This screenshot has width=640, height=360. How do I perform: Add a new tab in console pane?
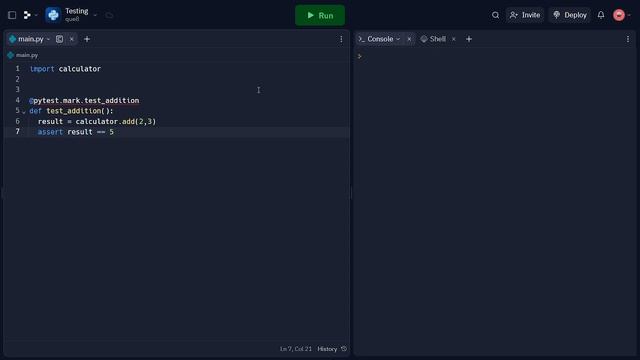point(469,39)
